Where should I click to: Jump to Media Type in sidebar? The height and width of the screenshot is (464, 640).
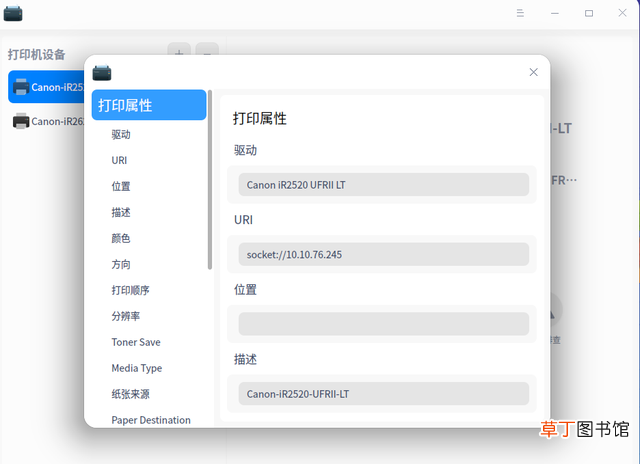137,368
